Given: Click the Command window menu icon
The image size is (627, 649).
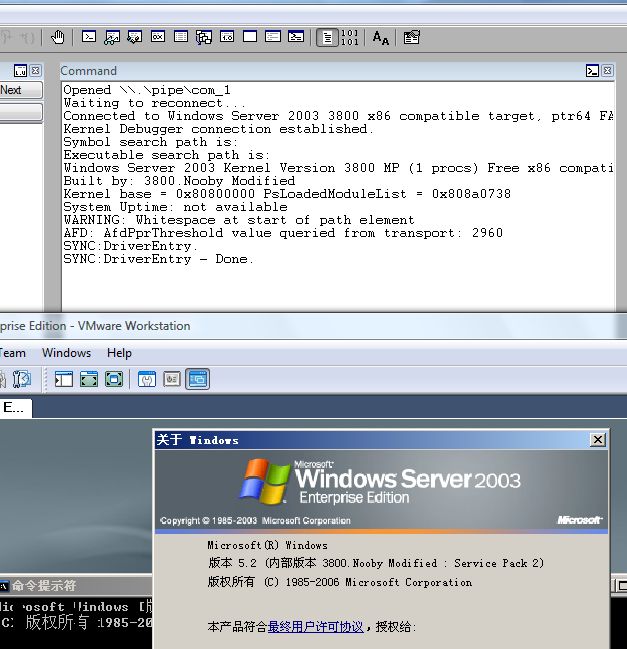Looking at the screenshot, I should (592, 71).
